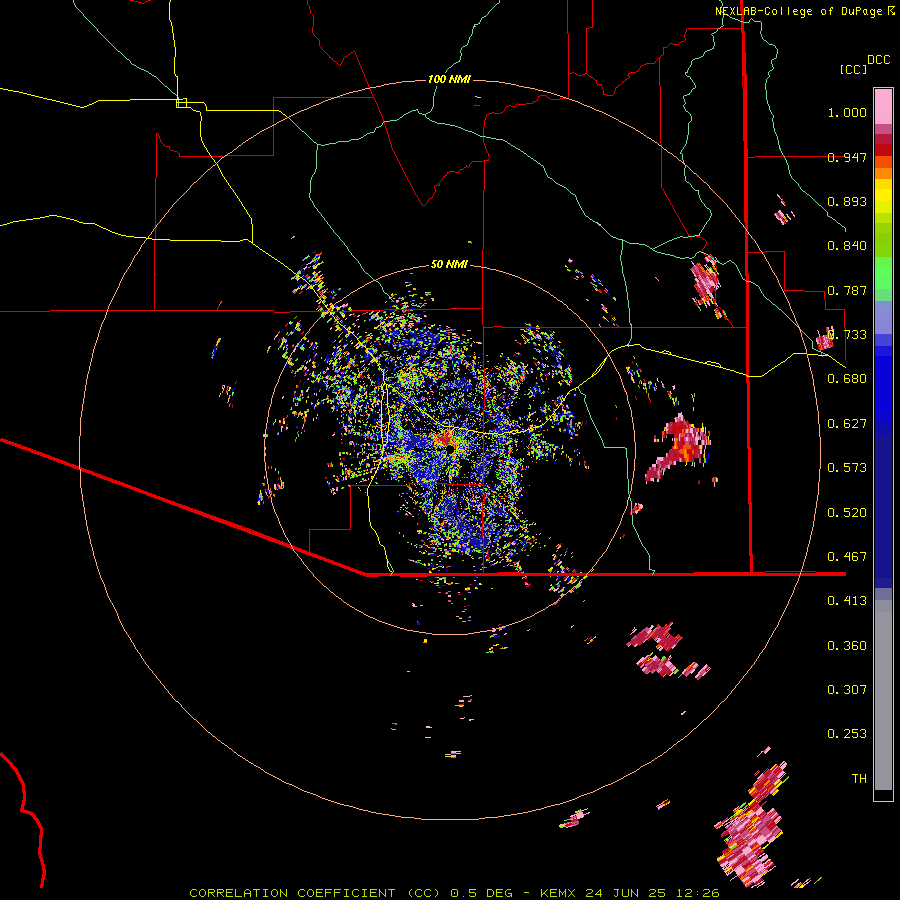Click the 0.627 scale value
The height and width of the screenshot is (900, 900).
[847, 424]
